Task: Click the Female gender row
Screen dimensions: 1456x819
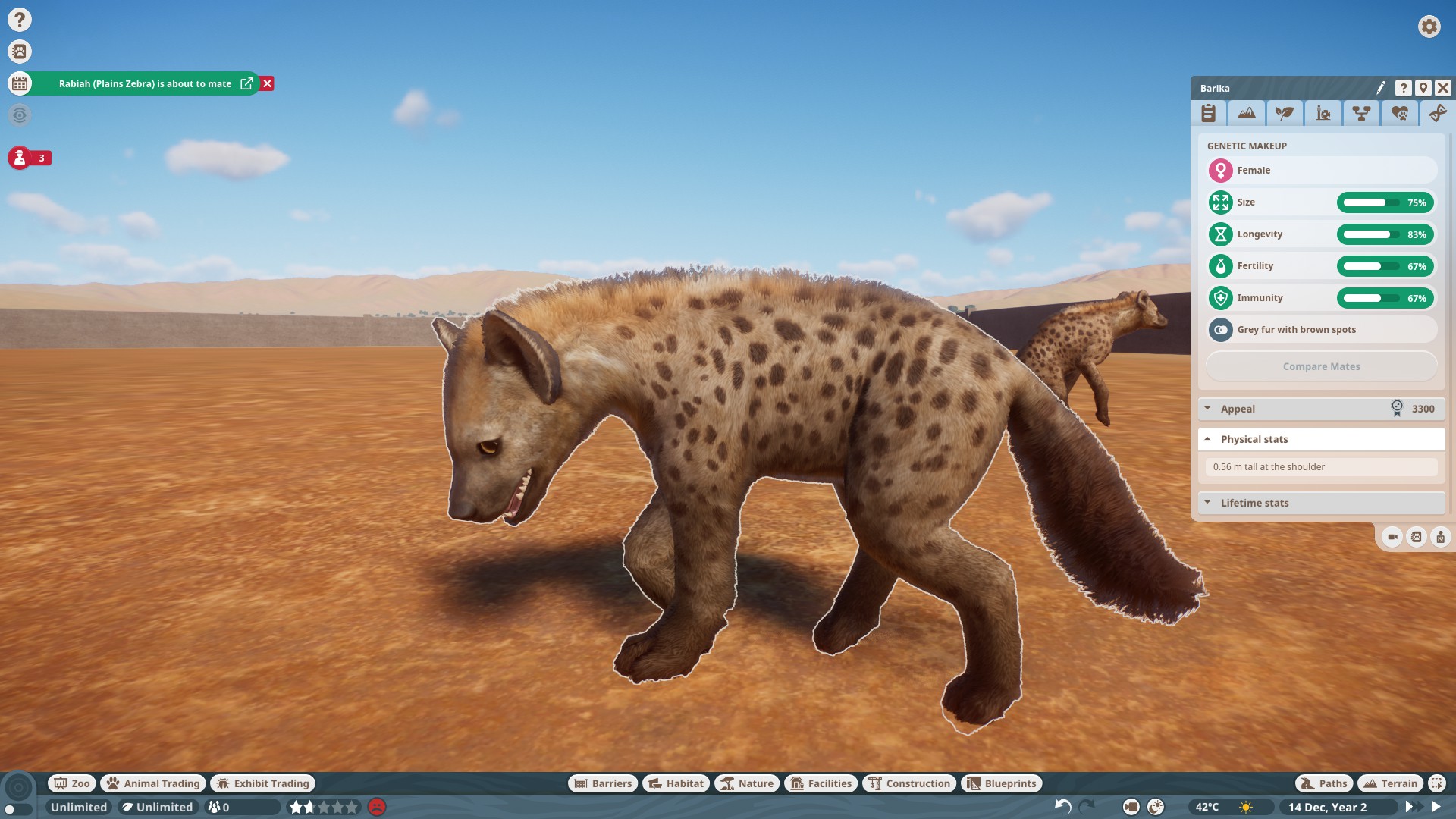Action: click(x=1322, y=171)
